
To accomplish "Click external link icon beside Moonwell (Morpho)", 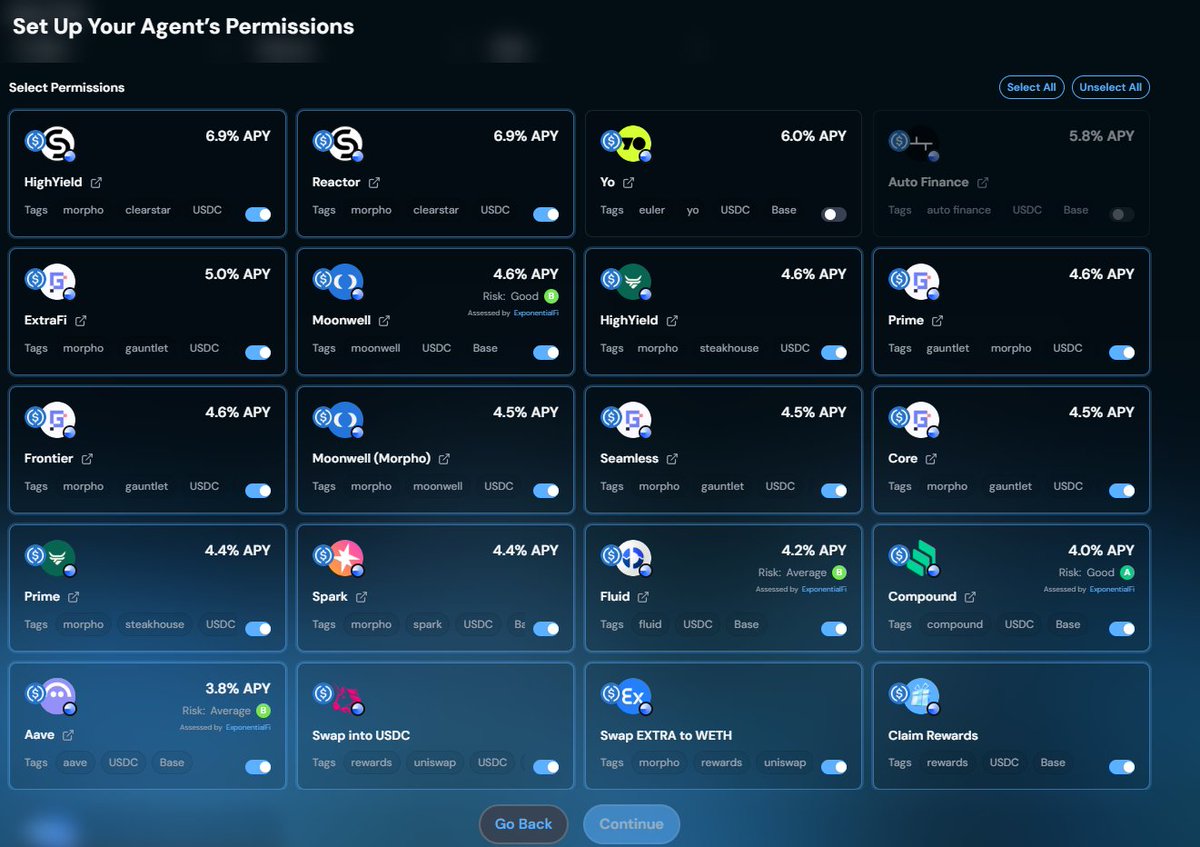I will [444, 459].
